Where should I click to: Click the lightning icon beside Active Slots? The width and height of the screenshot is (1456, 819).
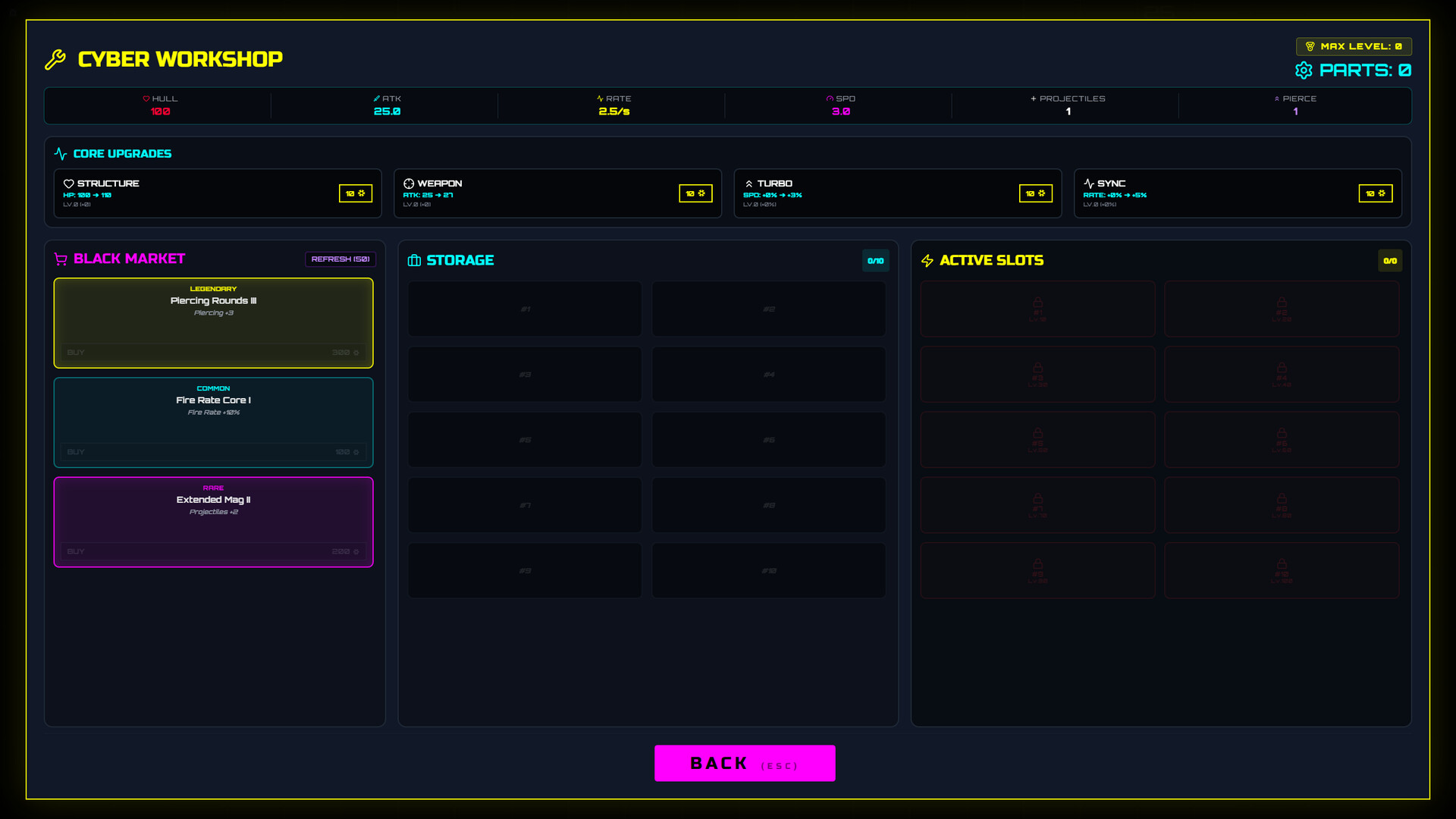click(x=926, y=260)
